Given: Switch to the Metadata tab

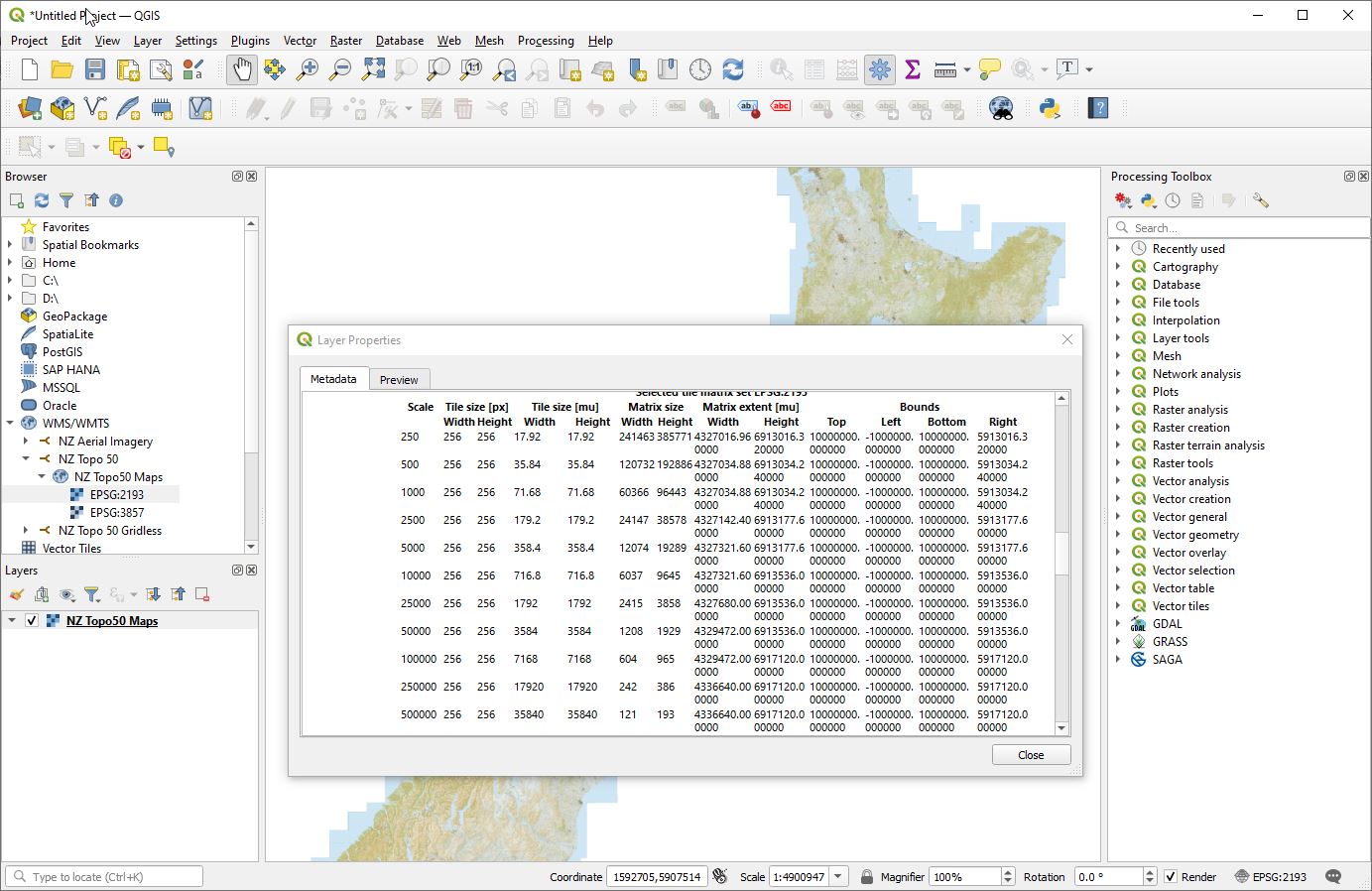Looking at the screenshot, I should coord(333,379).
